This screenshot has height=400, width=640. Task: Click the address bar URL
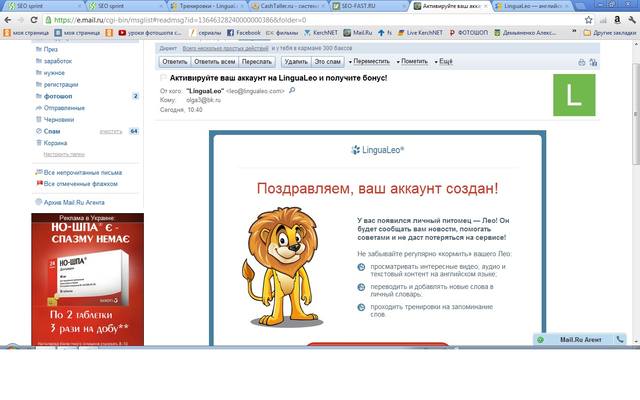[x=180, y=20]
